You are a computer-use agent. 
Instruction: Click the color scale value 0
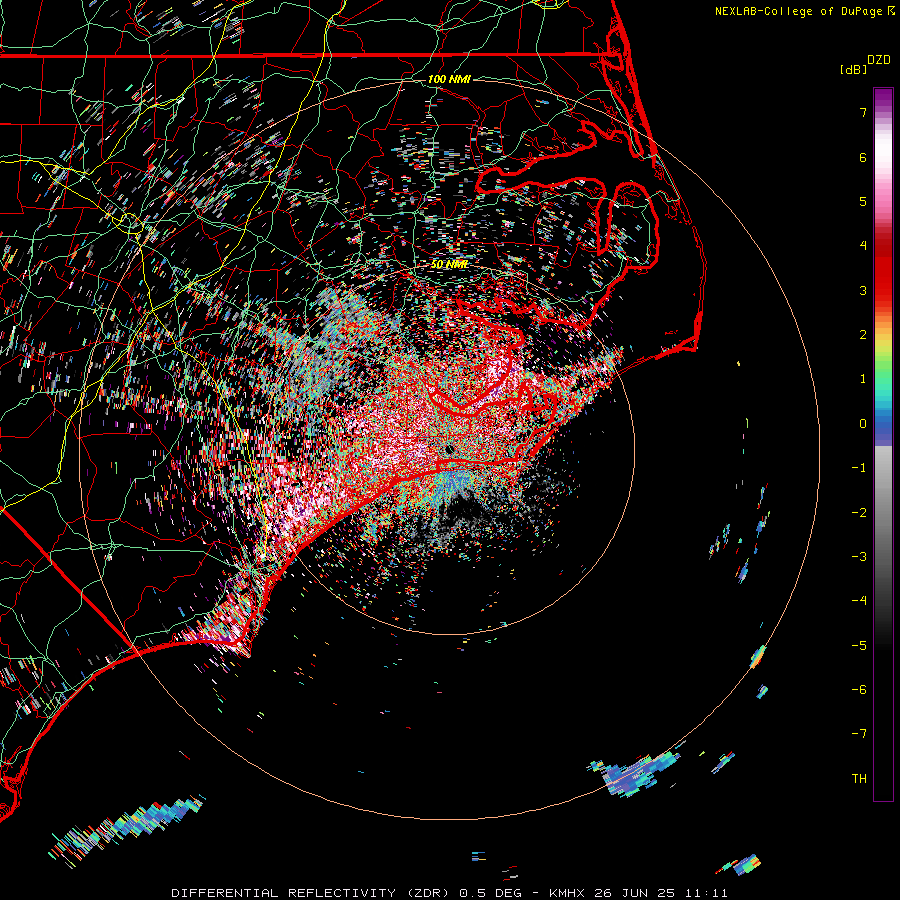(x=863, y=424)
